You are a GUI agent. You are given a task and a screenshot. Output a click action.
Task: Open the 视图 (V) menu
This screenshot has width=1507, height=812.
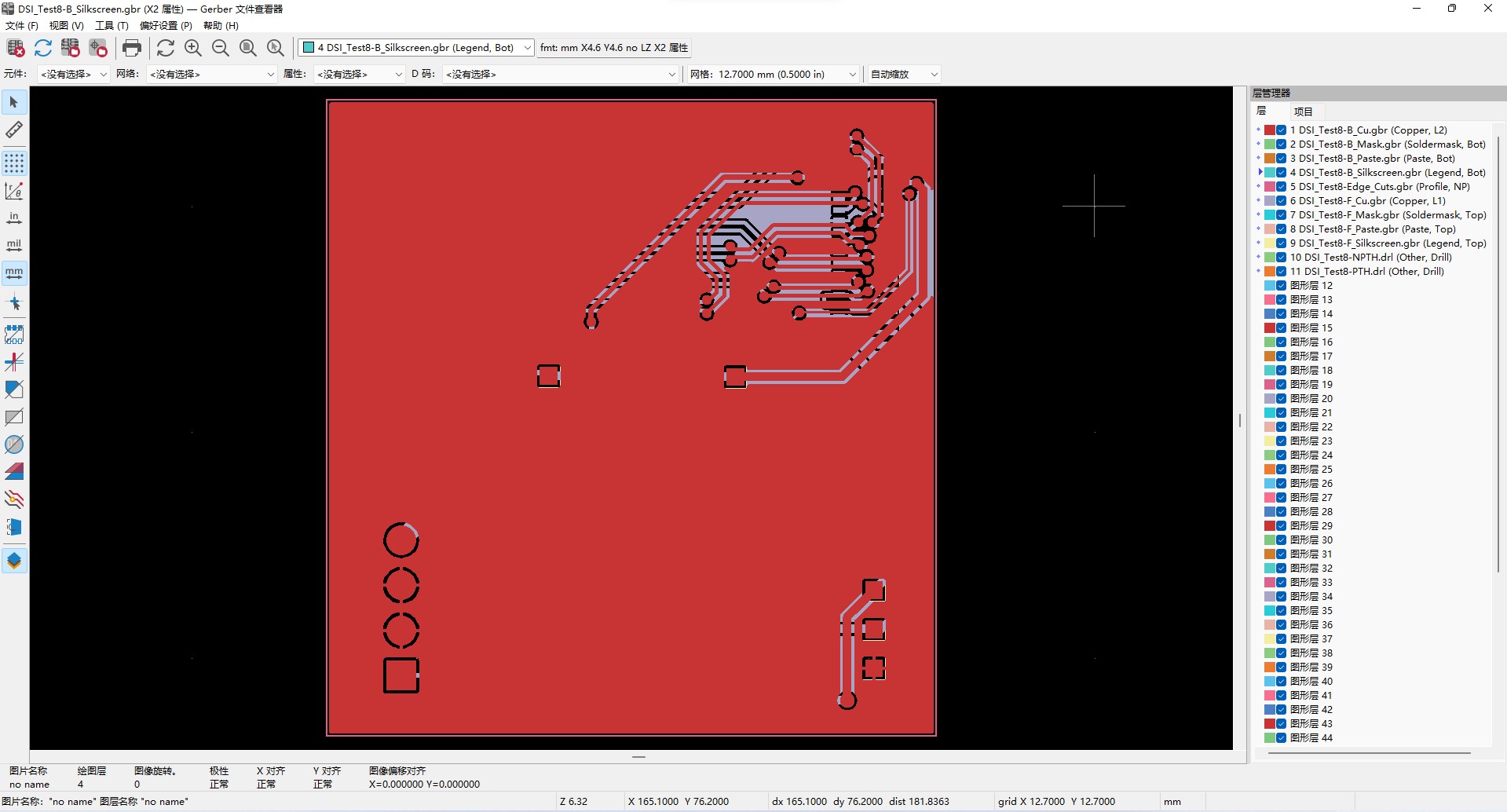point(67,25)
